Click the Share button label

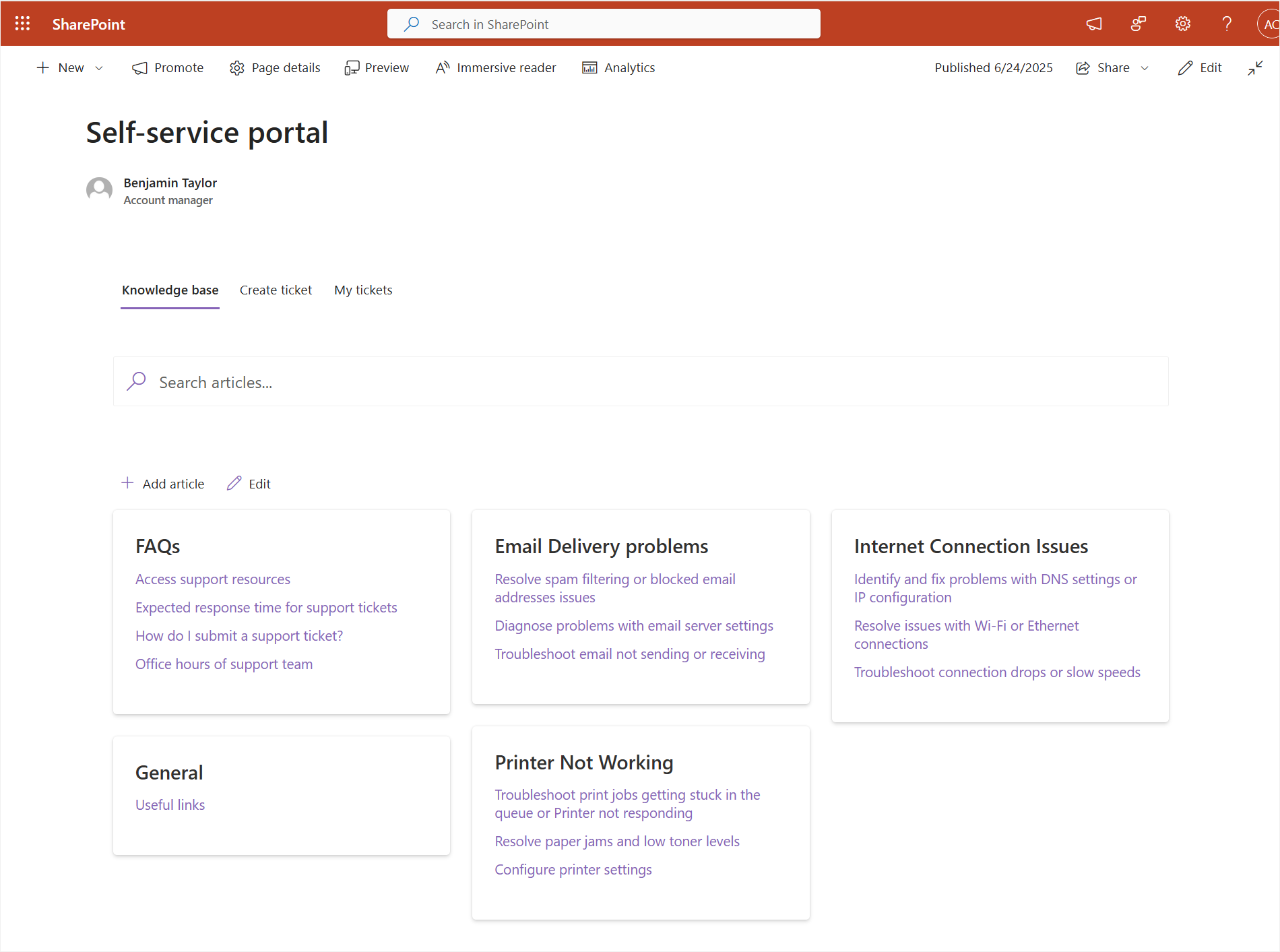tap(1113, 67)
